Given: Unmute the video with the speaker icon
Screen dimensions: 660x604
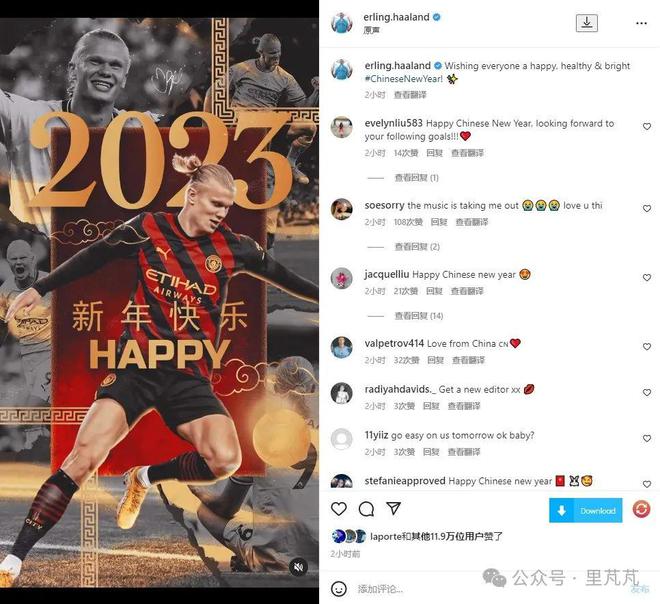Looking at the screenshot, I should tap(298, 567).
